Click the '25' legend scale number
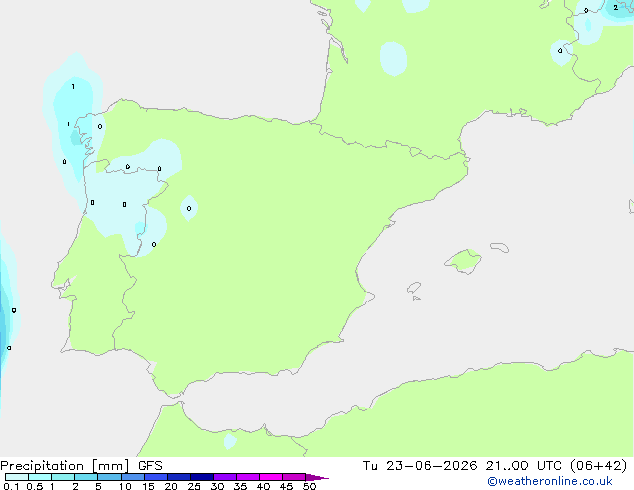The width and height of the screenshot is (634, 490). pos(194,486)
